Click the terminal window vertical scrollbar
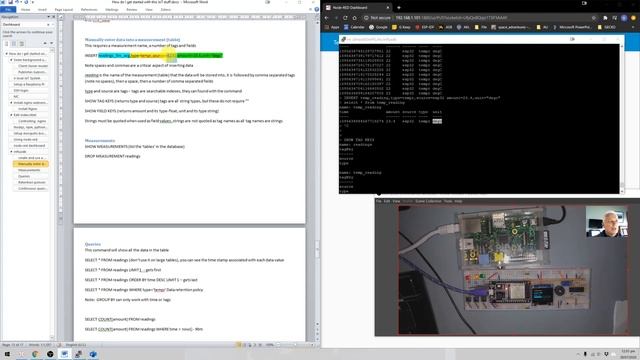 click(x=622, y=118)
